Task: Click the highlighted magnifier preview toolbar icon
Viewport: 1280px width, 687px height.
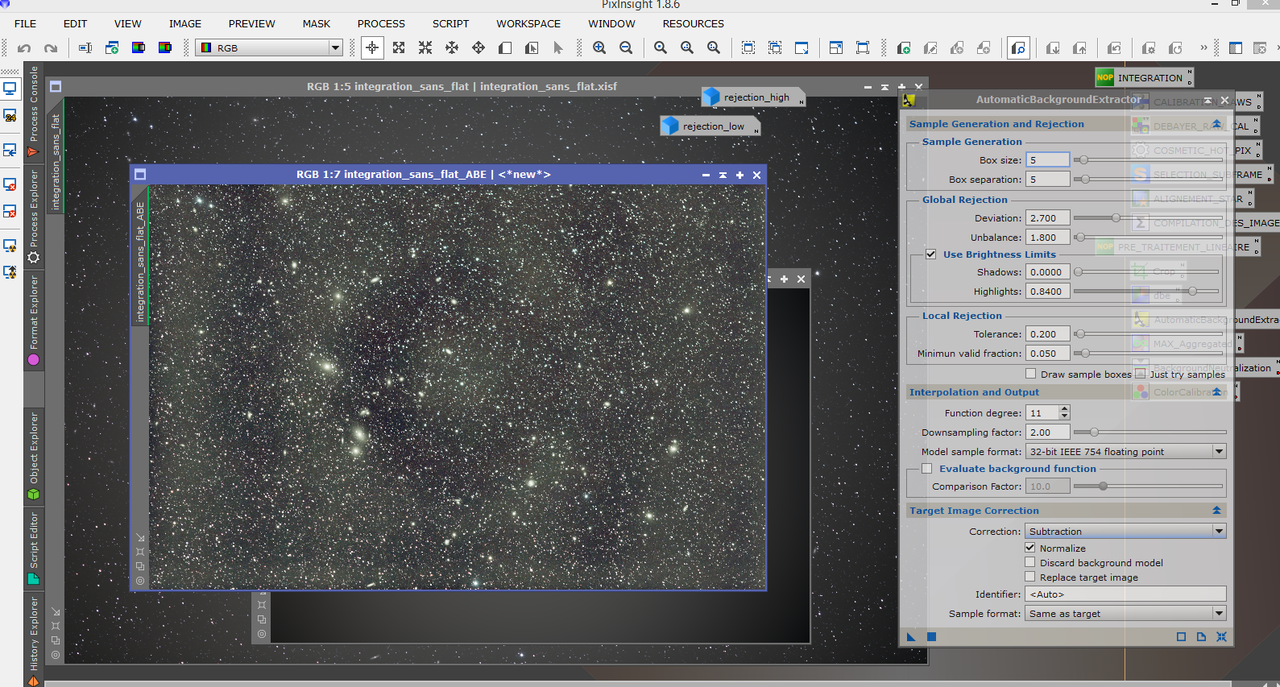Action: [1018, 48]
